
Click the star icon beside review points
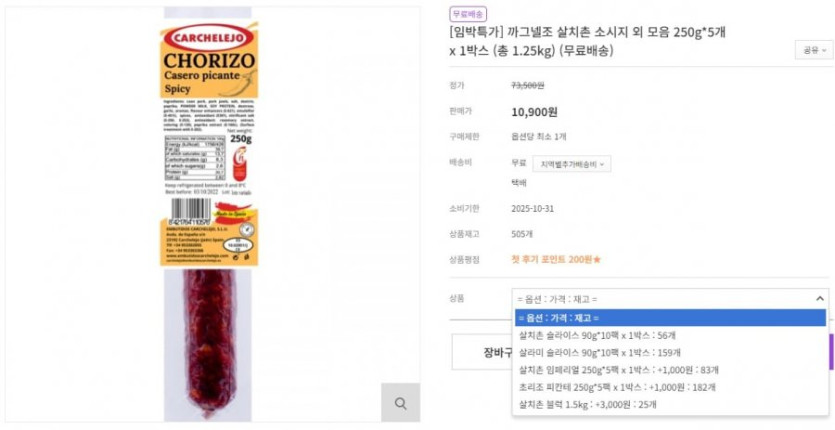click(597, 259)
